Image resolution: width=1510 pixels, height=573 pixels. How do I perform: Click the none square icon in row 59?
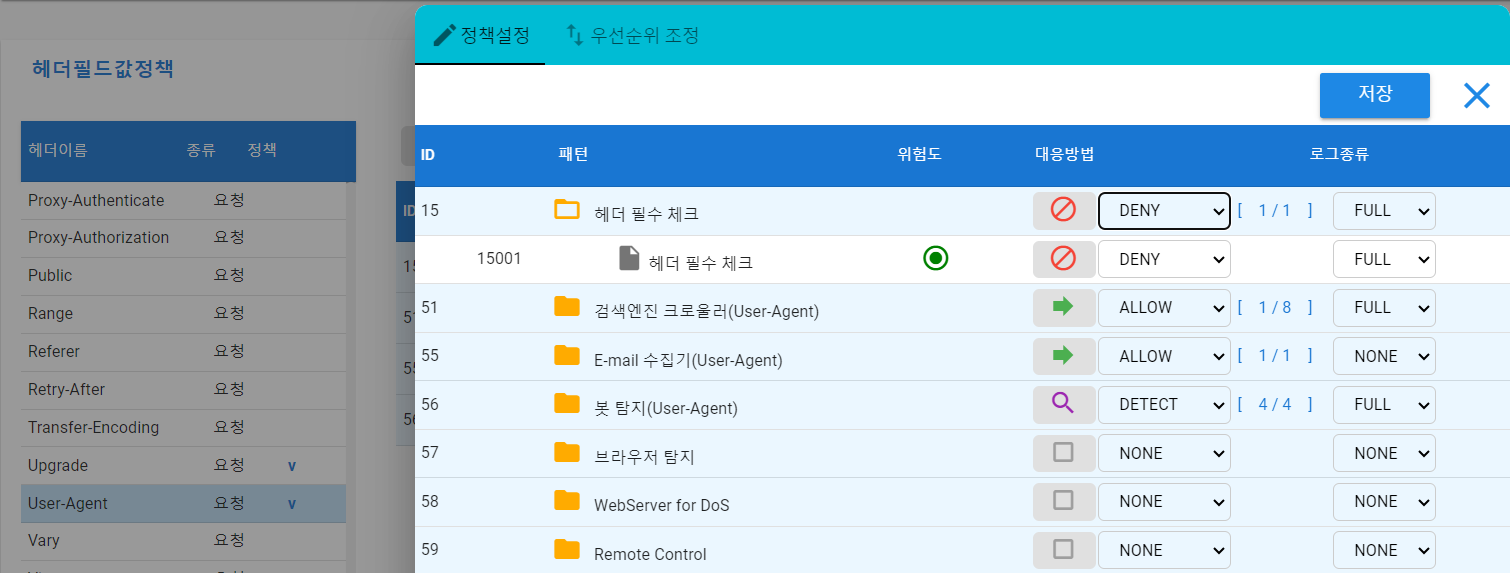(x=1063, y=550)
